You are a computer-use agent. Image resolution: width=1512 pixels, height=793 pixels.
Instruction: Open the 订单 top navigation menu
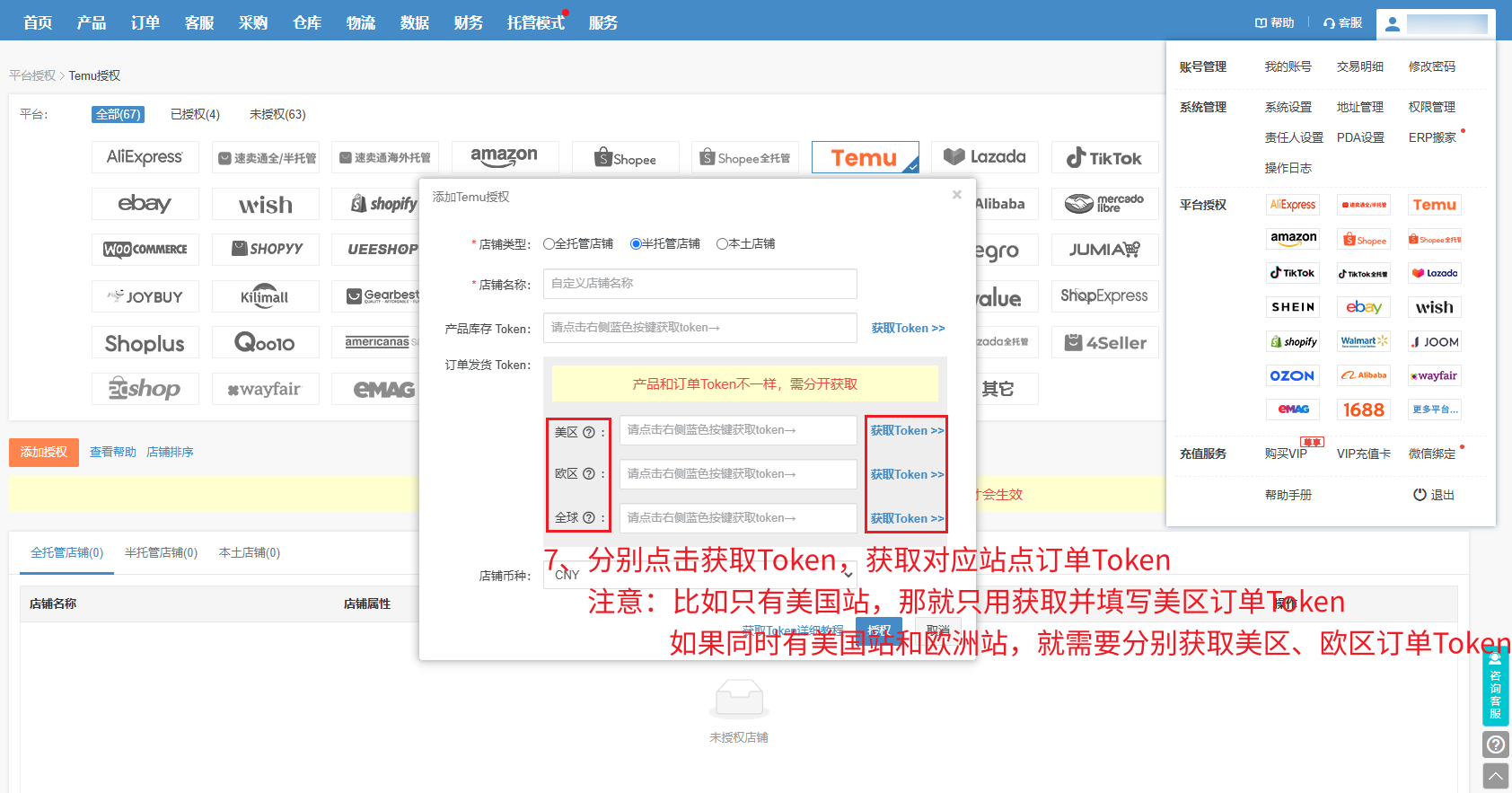pyautogui.click(x=145, y=22)
